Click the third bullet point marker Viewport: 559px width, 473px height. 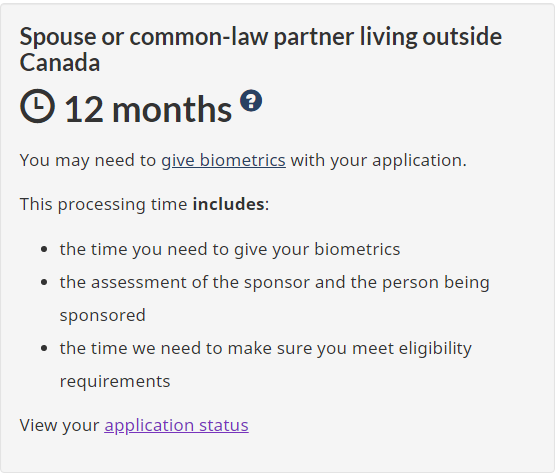click(x=44, y=348)
